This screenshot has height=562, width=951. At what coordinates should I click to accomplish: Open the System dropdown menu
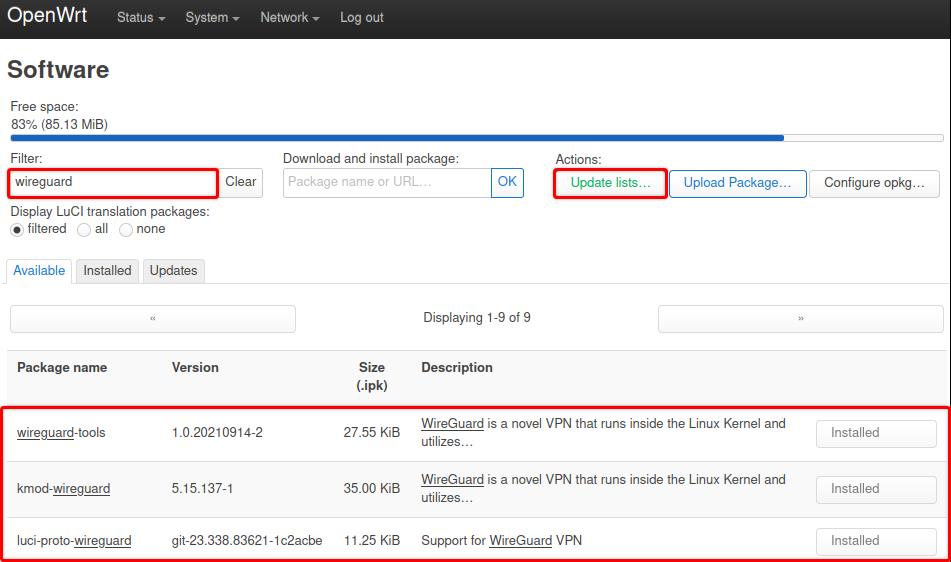tap(212, 18)
